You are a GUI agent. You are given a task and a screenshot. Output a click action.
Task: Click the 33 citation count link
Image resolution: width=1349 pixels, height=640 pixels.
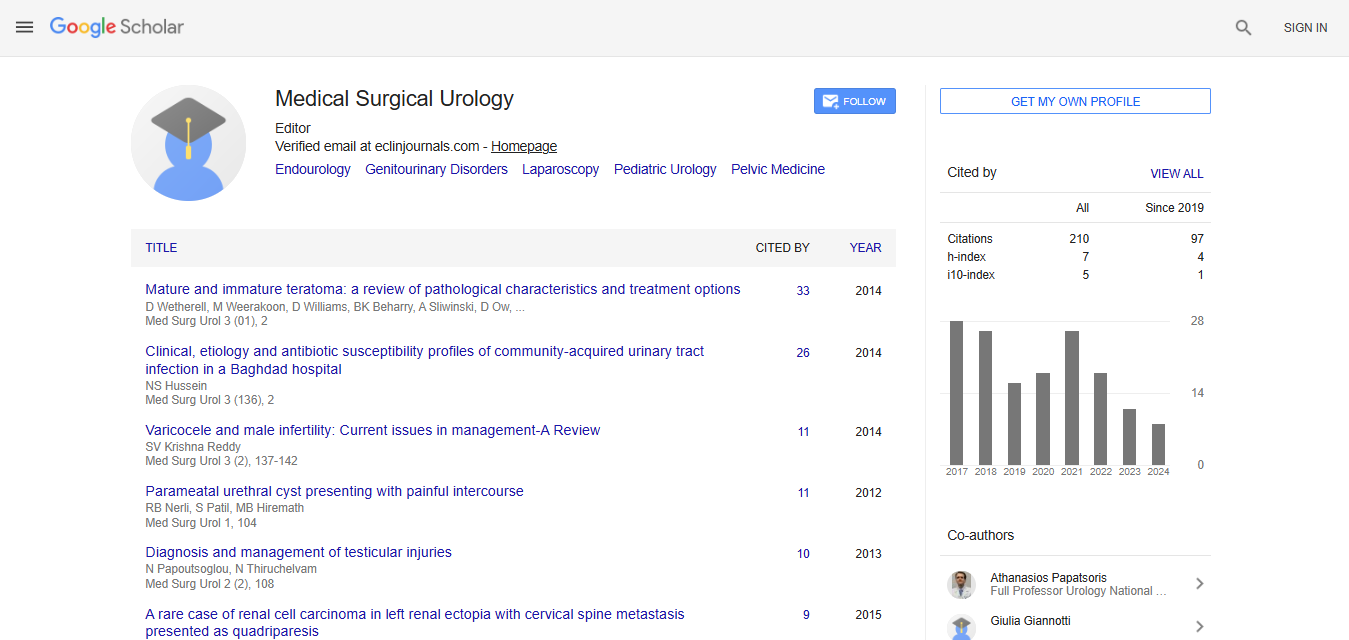tap(803, 291)
